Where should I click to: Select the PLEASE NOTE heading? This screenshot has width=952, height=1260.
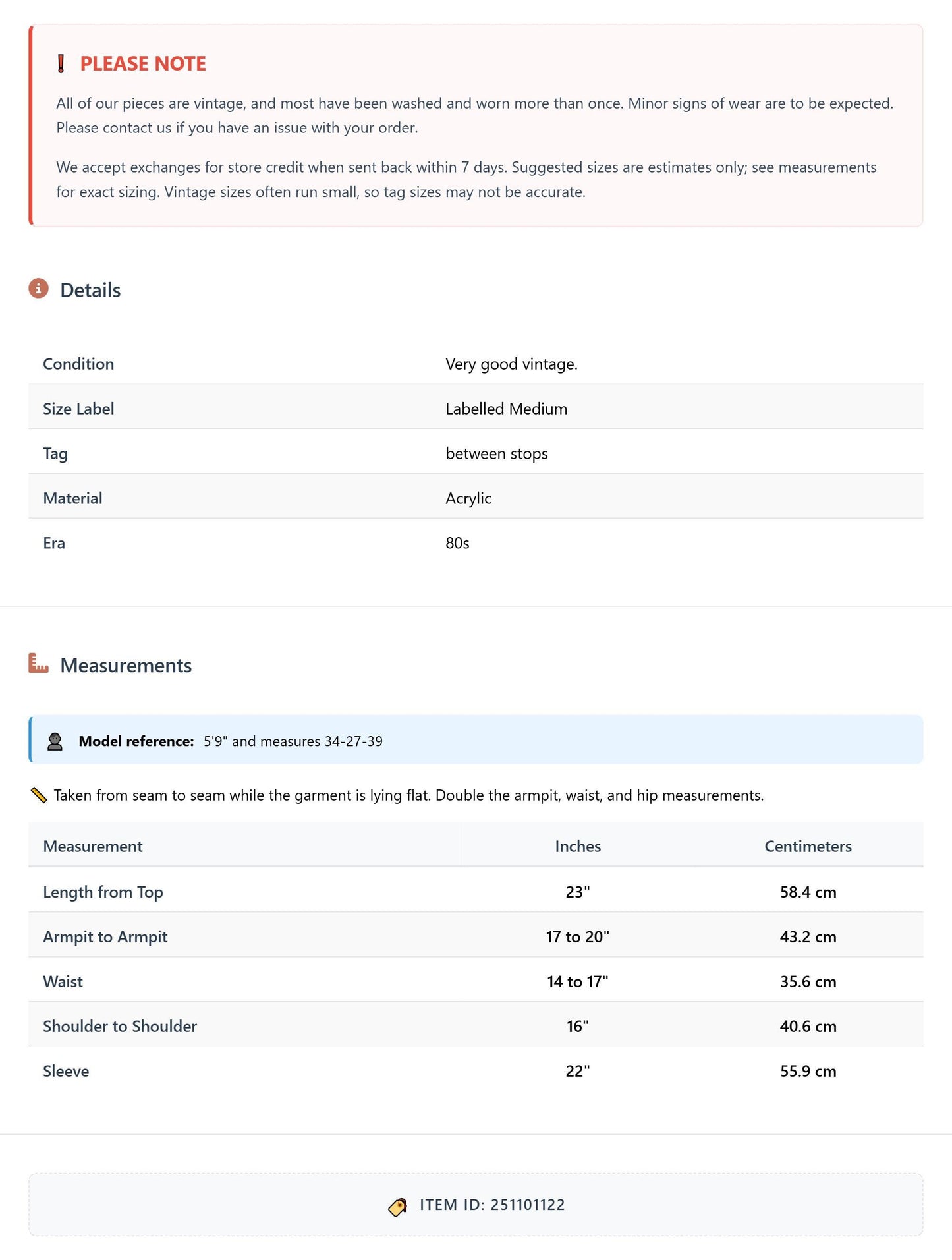point(143,64)
